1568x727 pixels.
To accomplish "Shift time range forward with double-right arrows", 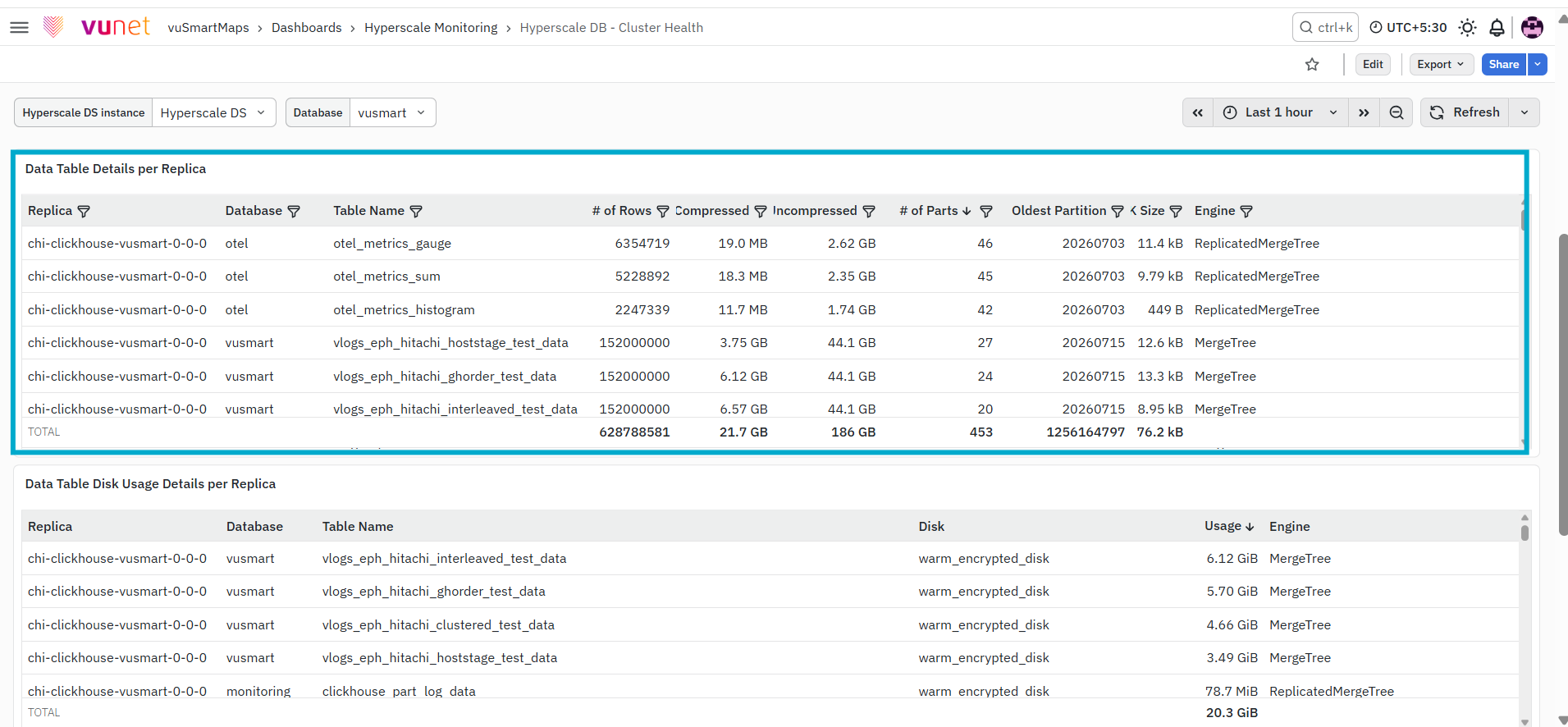I will (1364, 112).
